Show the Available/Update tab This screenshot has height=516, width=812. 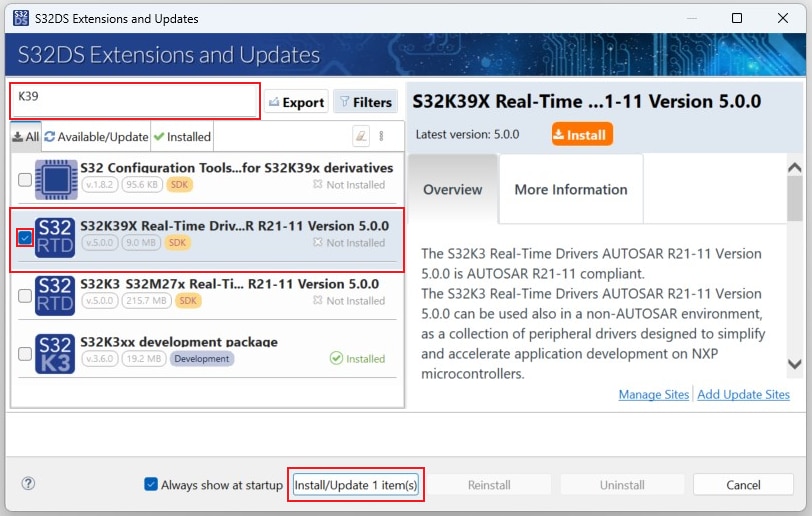pos(96,137)
